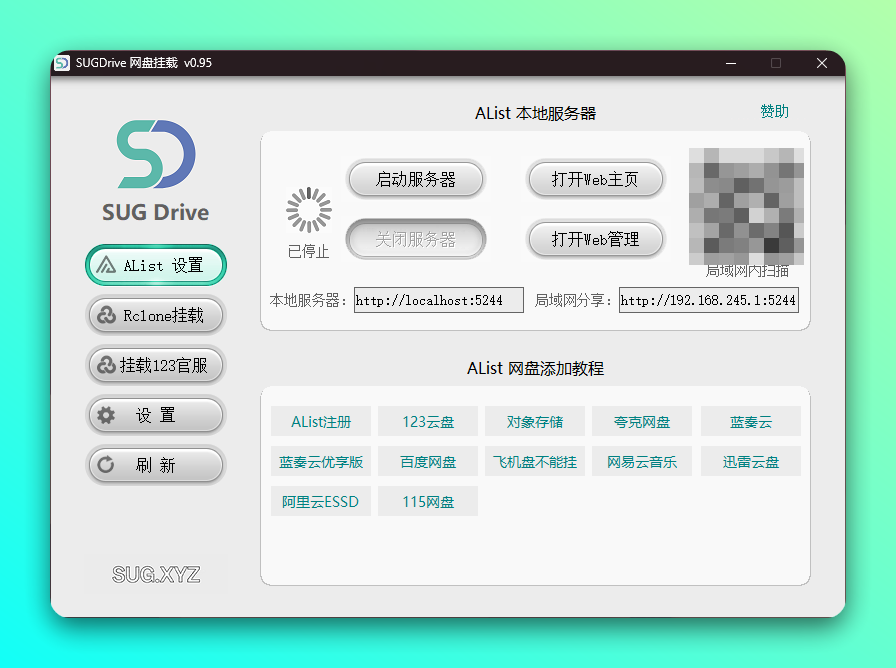Open the AList注册 tutorial link
Screen dimensions: 896x668
coord(320,421)
